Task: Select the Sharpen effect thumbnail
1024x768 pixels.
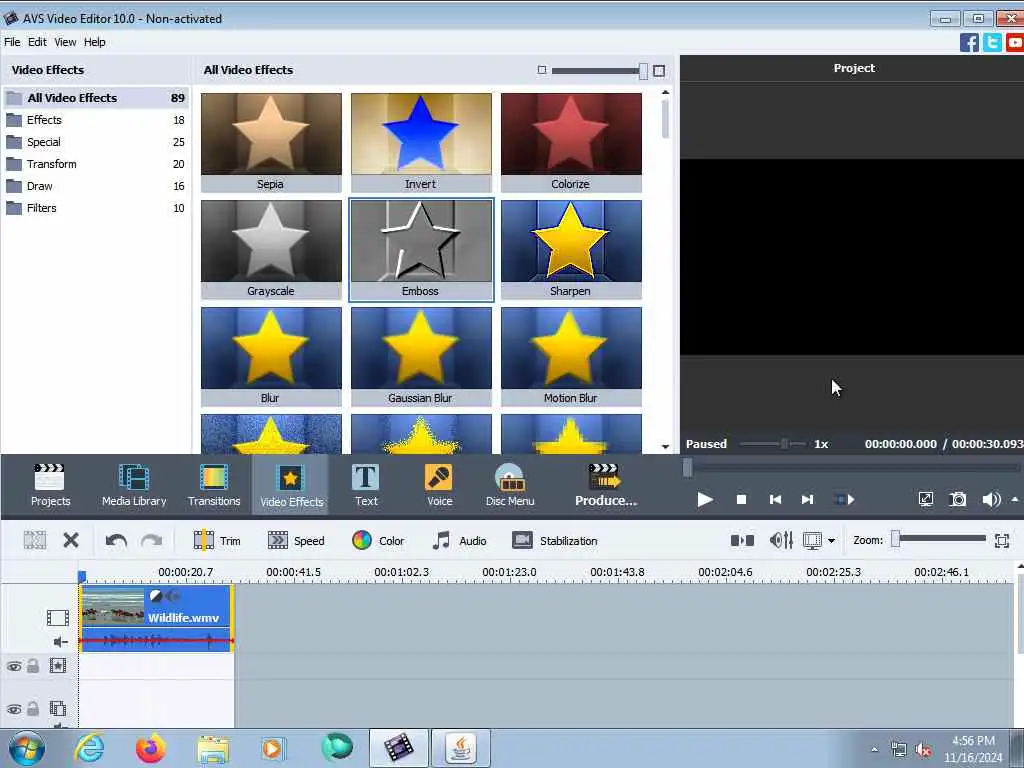Action: coord(571,249)
